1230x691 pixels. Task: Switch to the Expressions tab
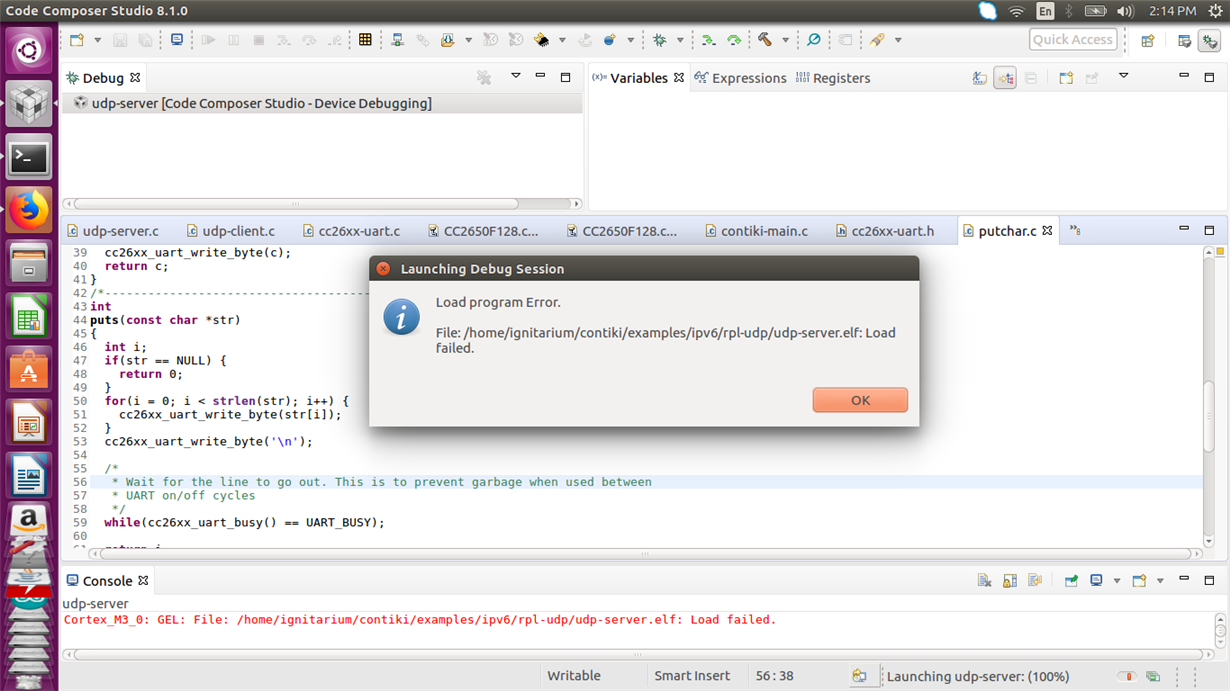(740, 78)
